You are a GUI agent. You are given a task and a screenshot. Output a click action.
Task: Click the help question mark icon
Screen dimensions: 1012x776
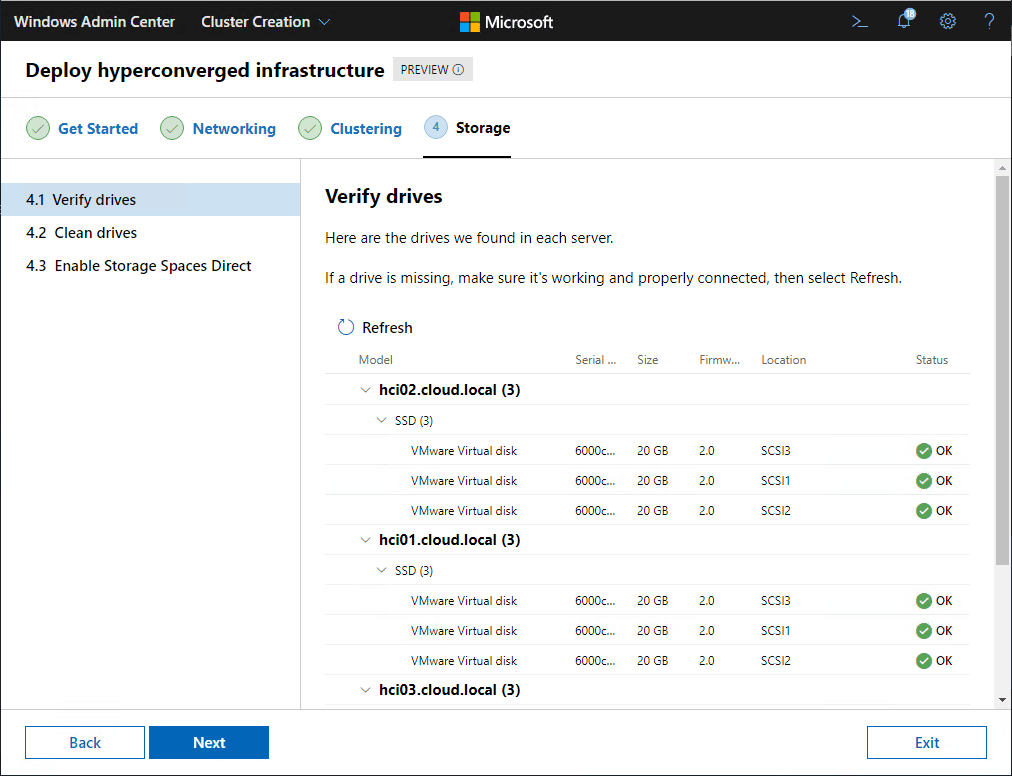click(989, 21)
